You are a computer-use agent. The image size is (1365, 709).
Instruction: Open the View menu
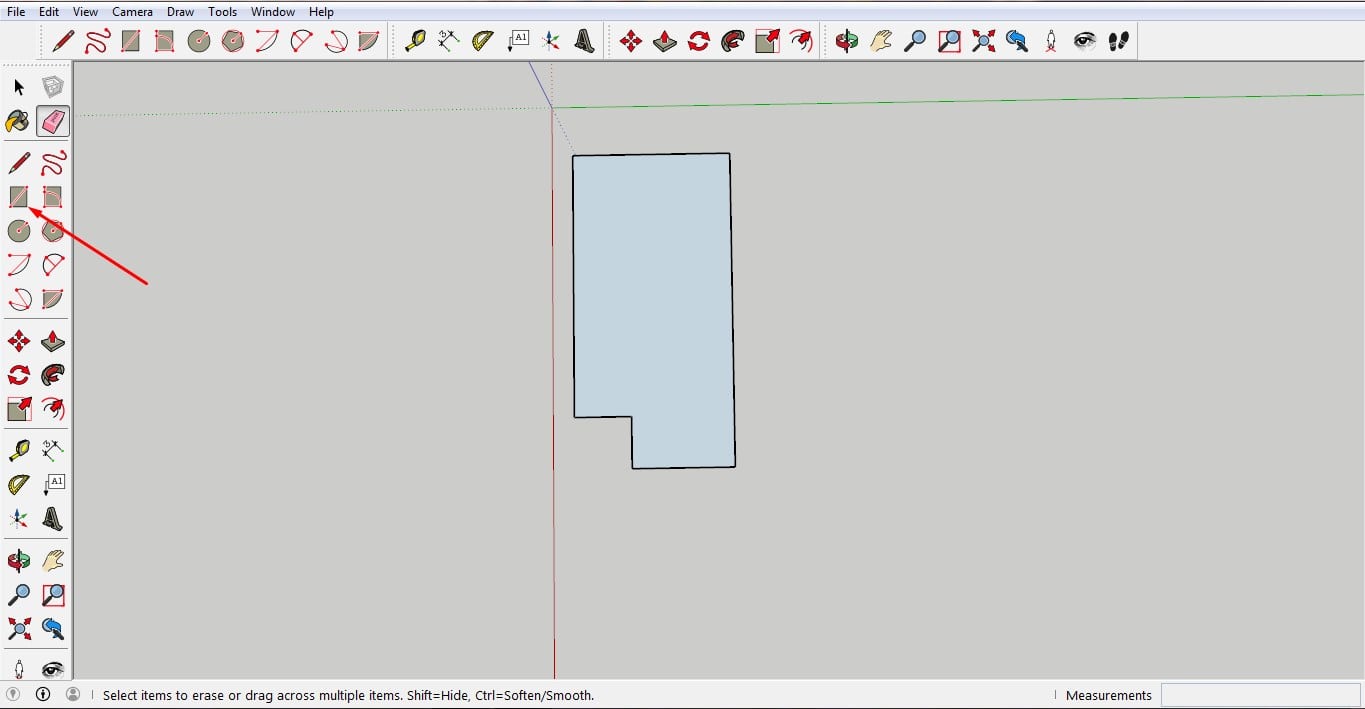pyautogui.click(x=86, y=12)
